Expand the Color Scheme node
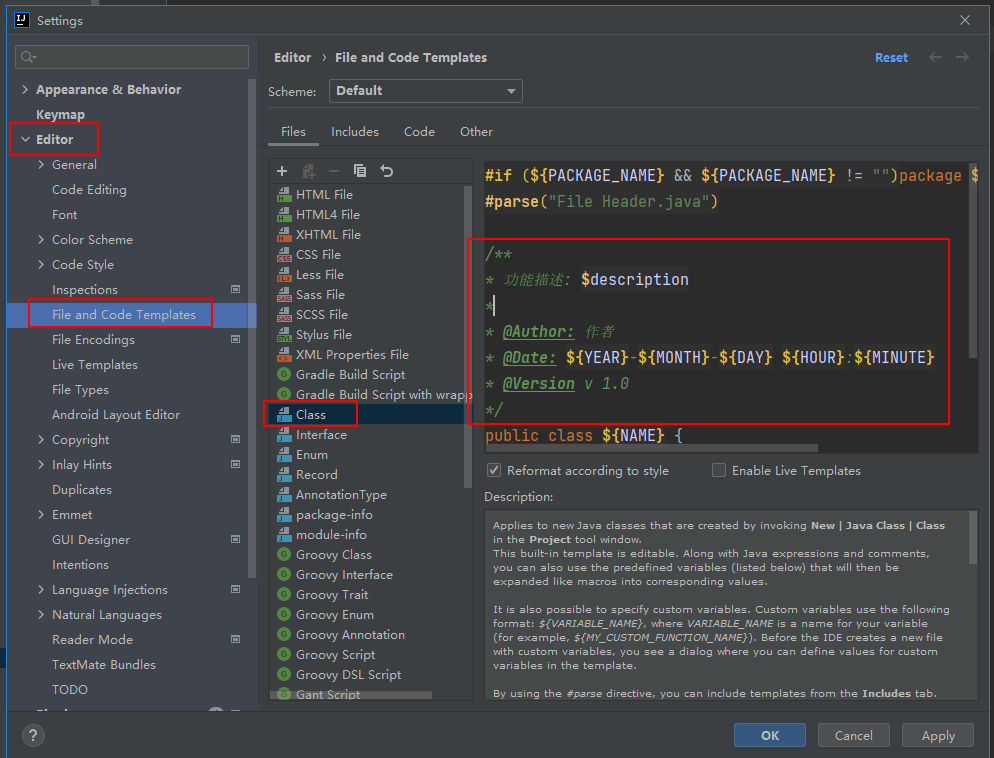 (41, 240)
